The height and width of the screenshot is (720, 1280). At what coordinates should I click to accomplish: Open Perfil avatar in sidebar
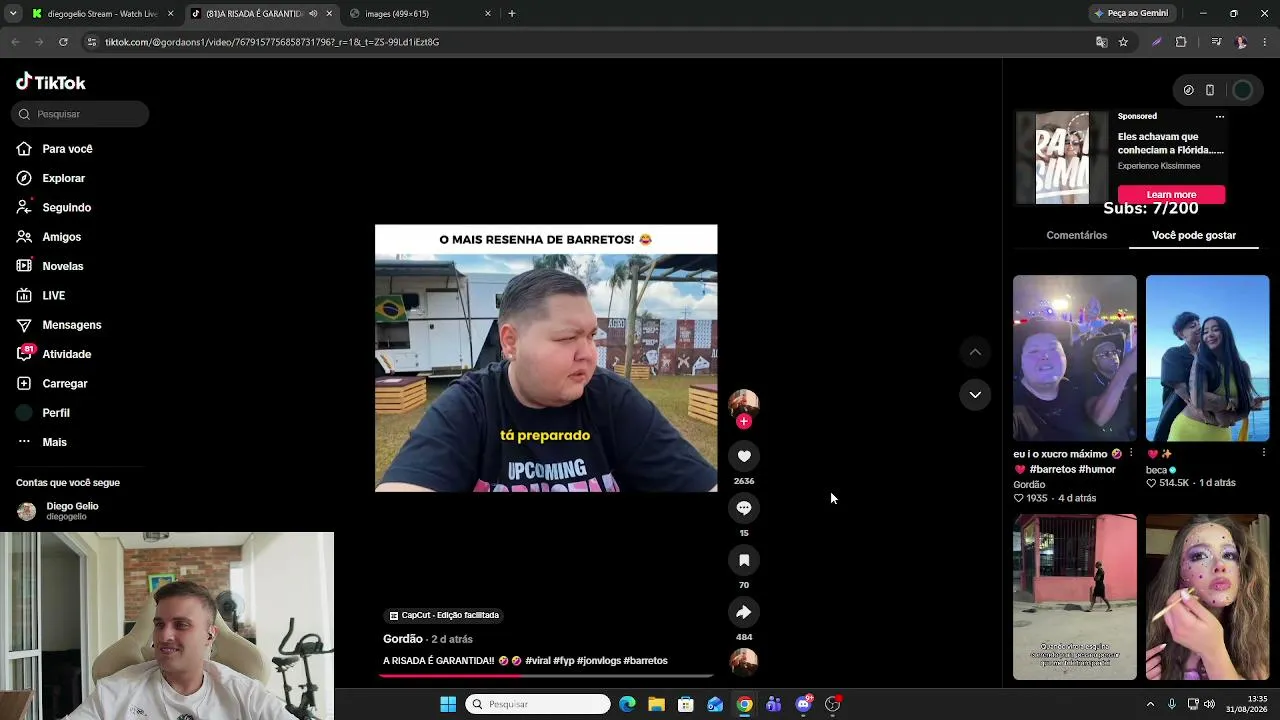[24, 413]
